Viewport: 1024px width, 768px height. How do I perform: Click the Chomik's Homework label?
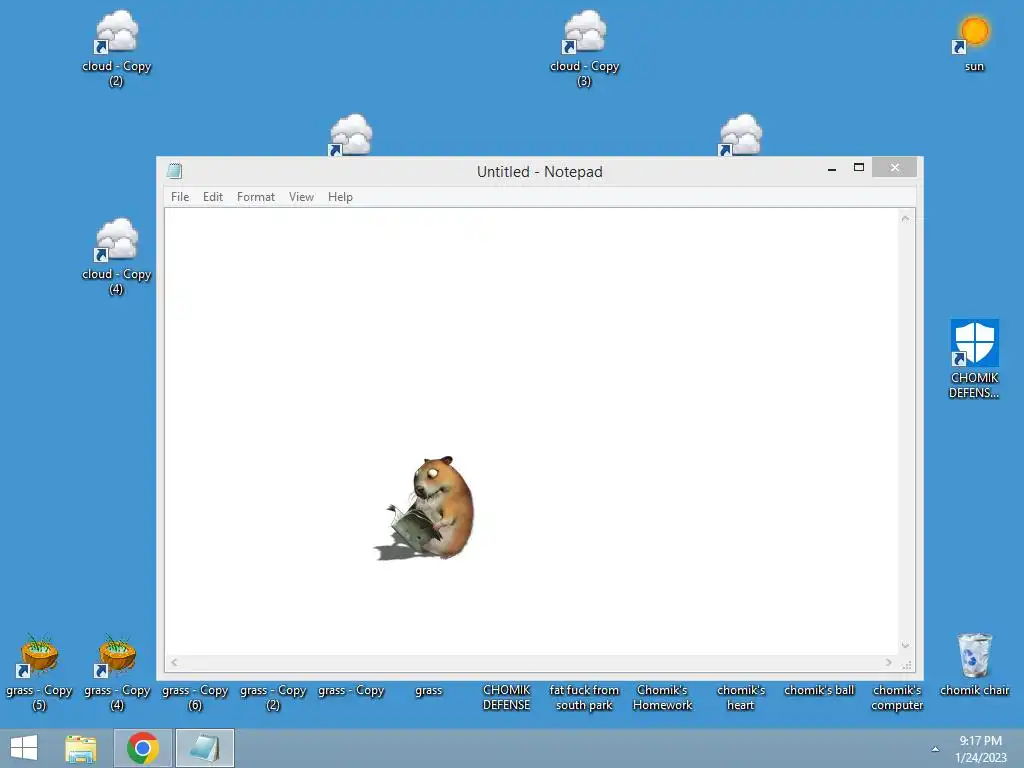point(662,697)
